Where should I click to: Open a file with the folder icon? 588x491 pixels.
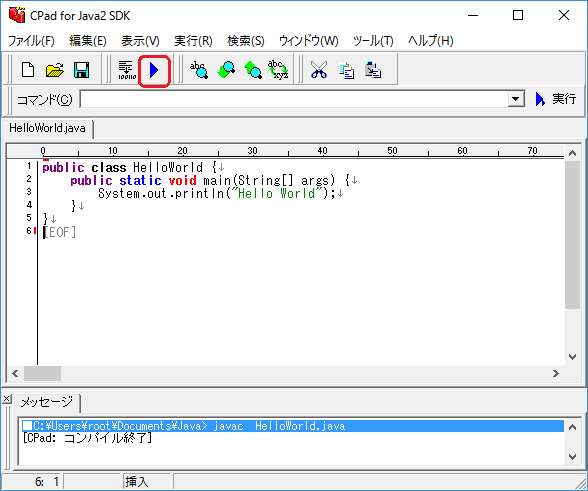[54, 70]
